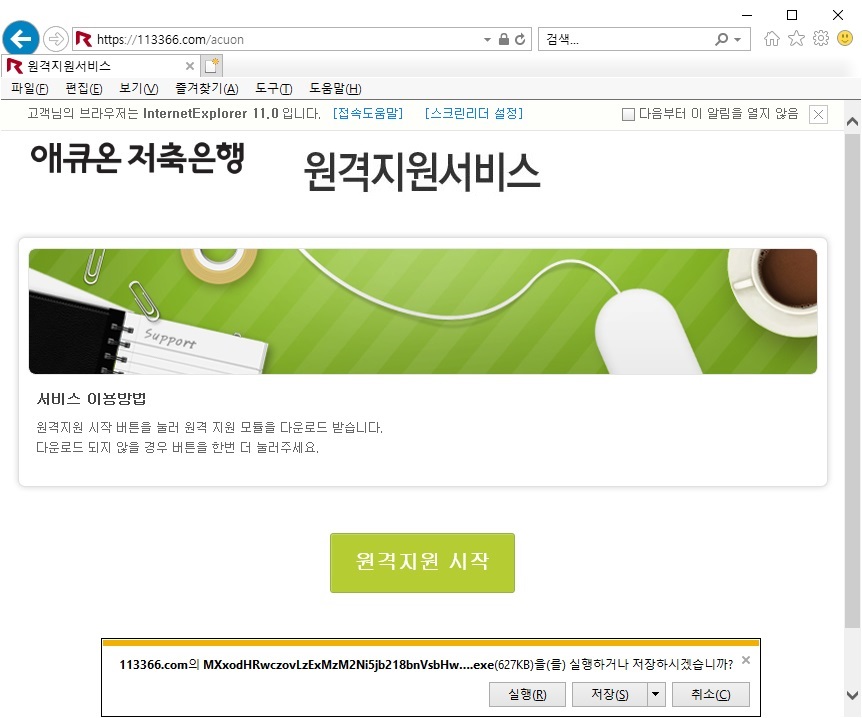This screenshot has width=862, height=718.
Task: Expand the 저장 options dropdown arrow
Action: click(x=656, y=694)
